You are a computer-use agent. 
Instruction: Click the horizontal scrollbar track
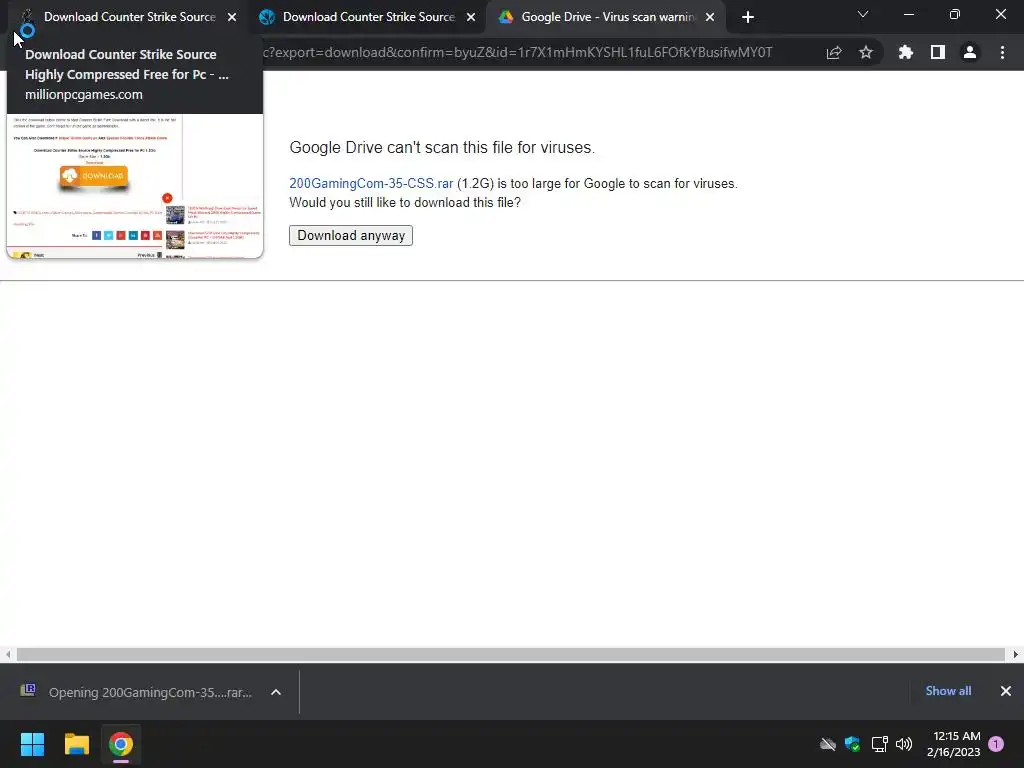click(x=511, y=654)
